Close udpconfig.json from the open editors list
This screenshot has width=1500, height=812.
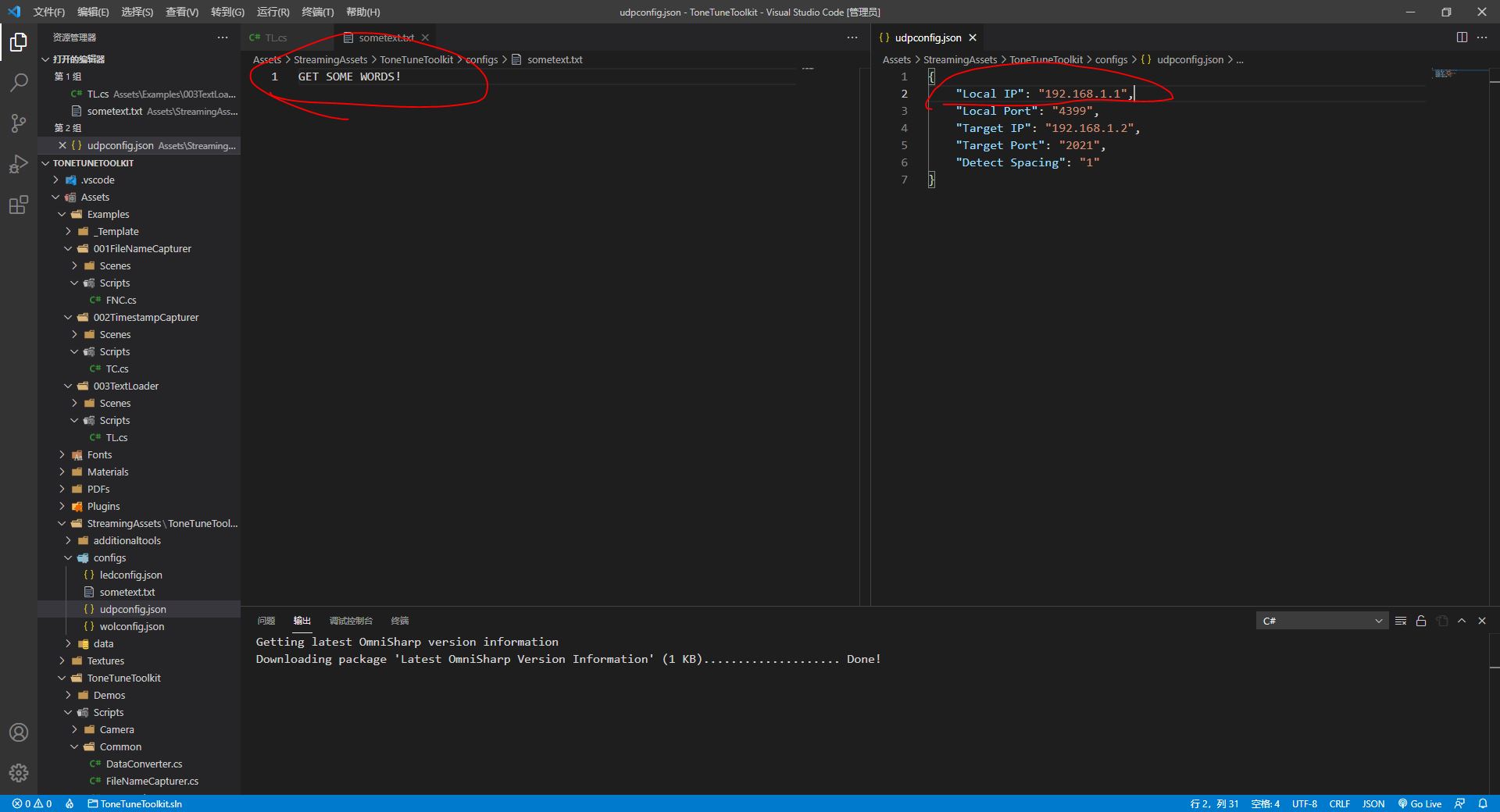pos(62,145)
